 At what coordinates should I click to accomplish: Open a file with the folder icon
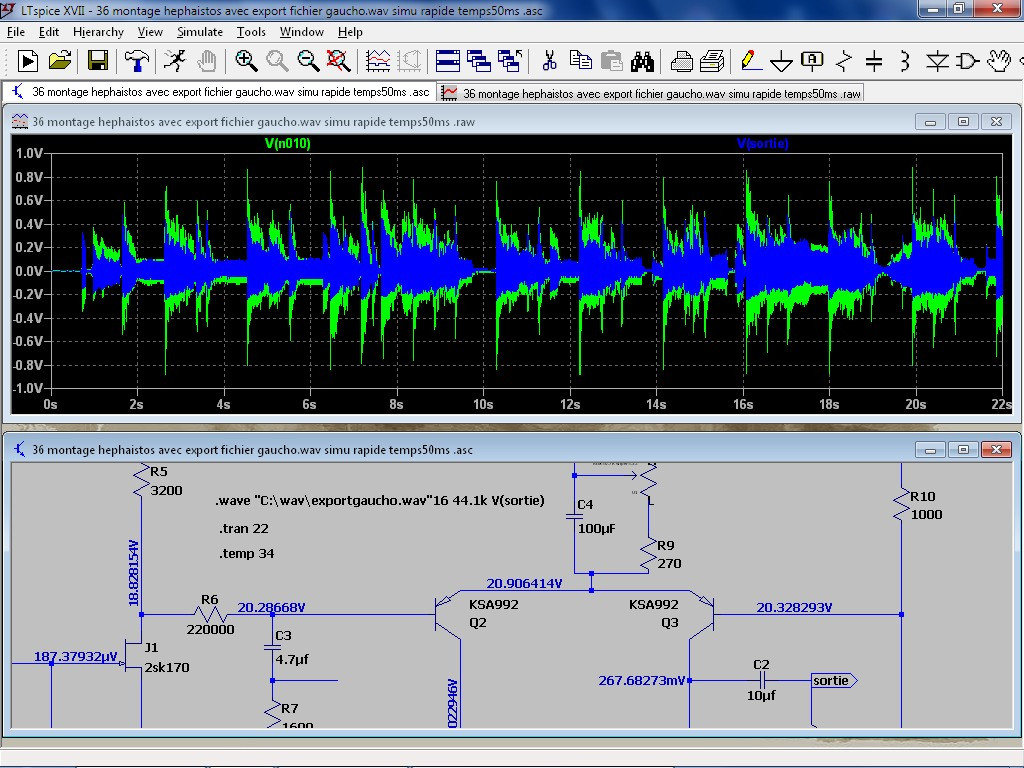pos(60,62)
